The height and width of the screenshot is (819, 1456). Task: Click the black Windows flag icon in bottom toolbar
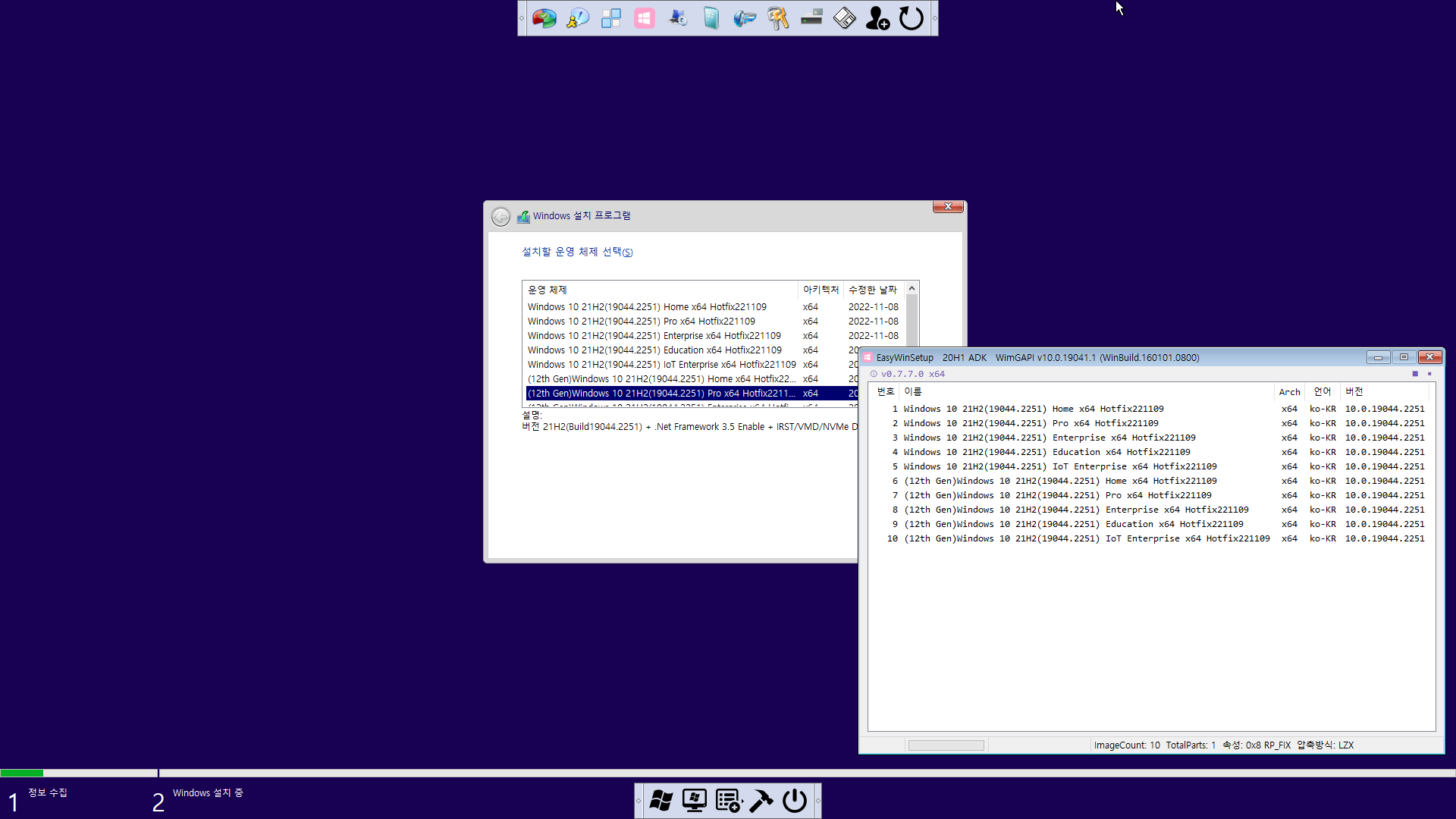pyautogui.click(x=661, y=801)
